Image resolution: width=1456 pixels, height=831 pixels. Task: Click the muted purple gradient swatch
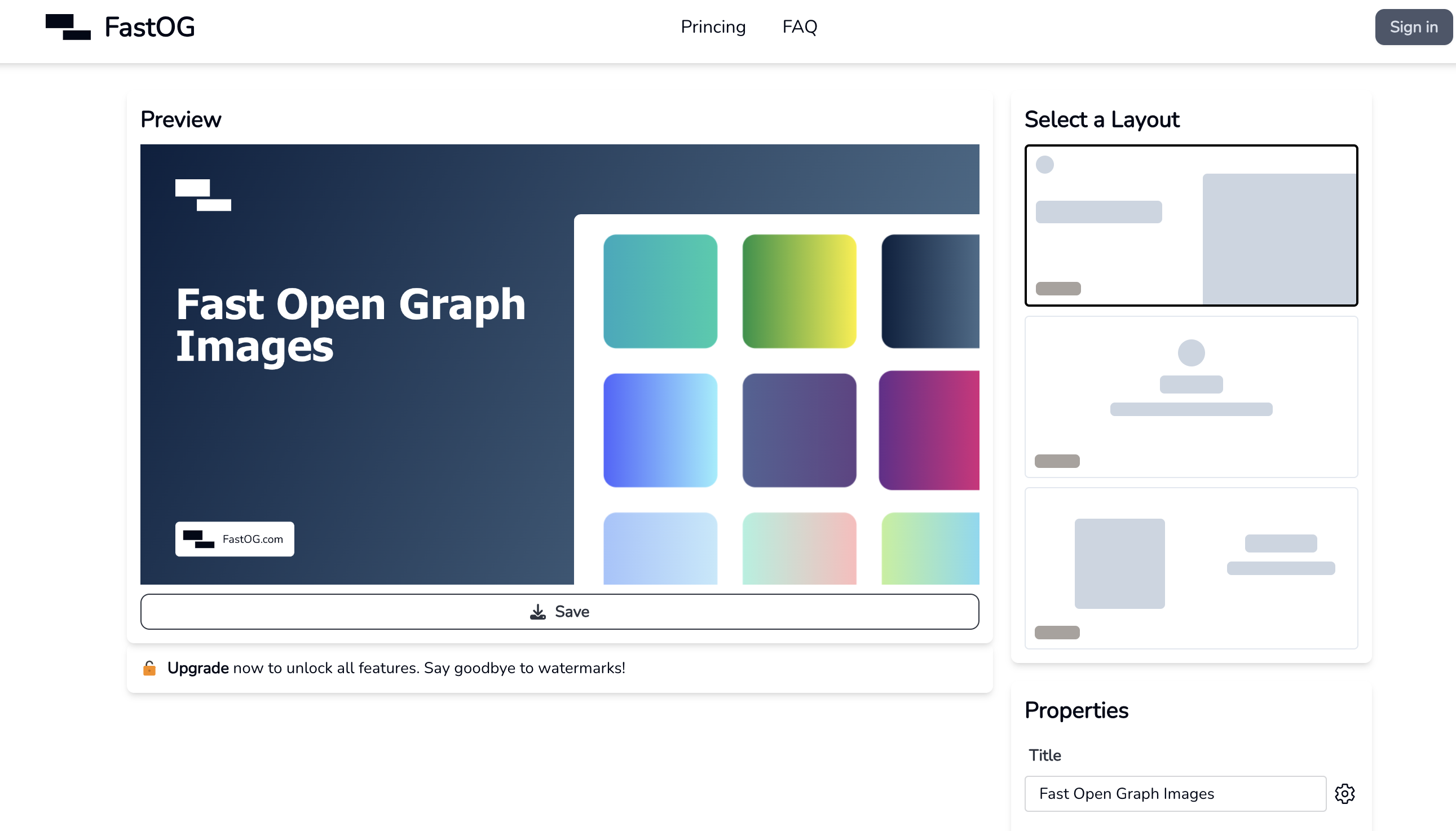coord(799,430)
